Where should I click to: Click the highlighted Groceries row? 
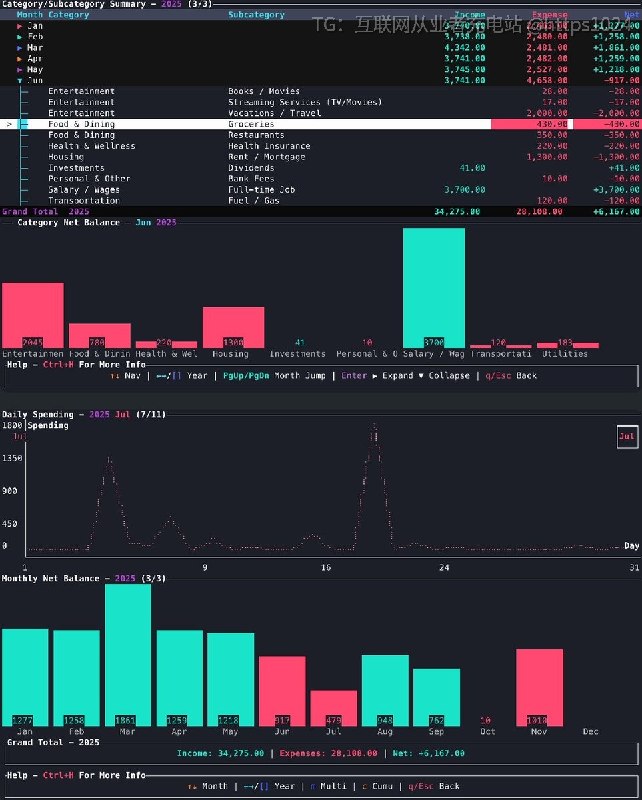[321, 124]
